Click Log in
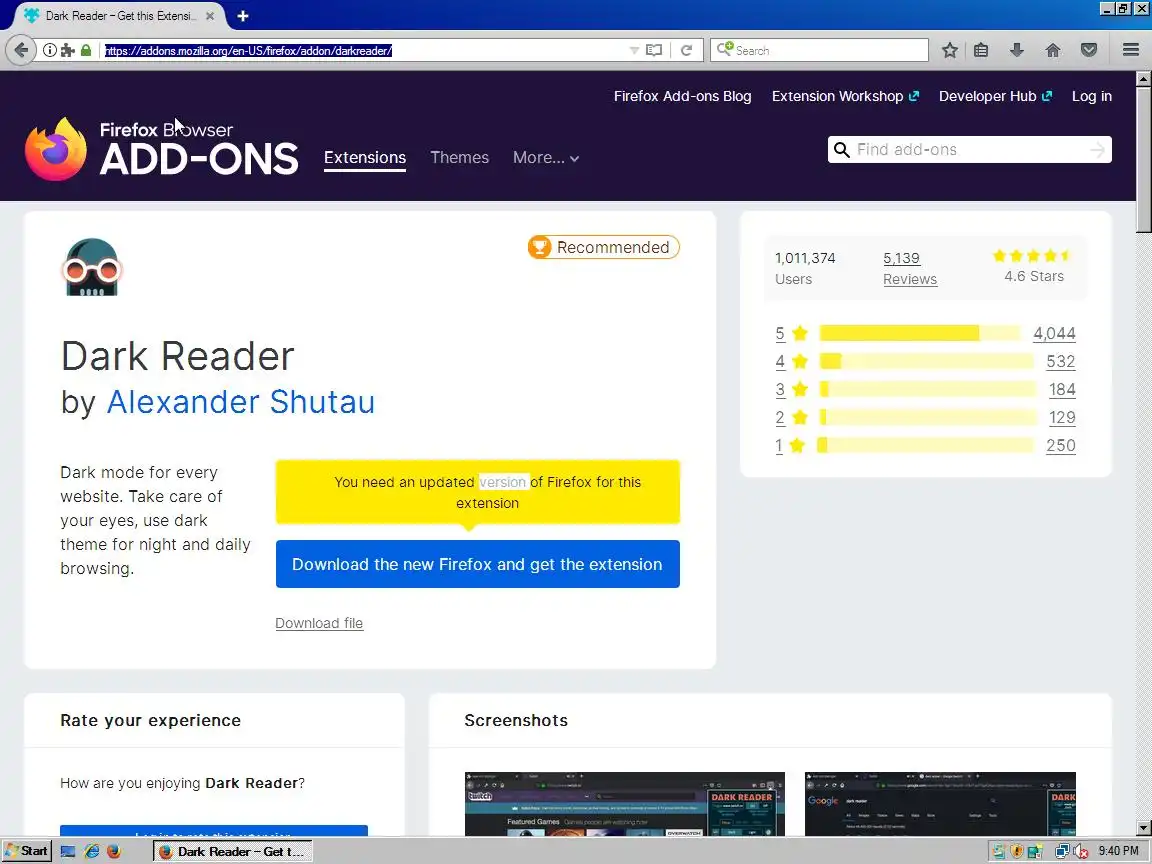The image size is (1152, 864). 1092,96
